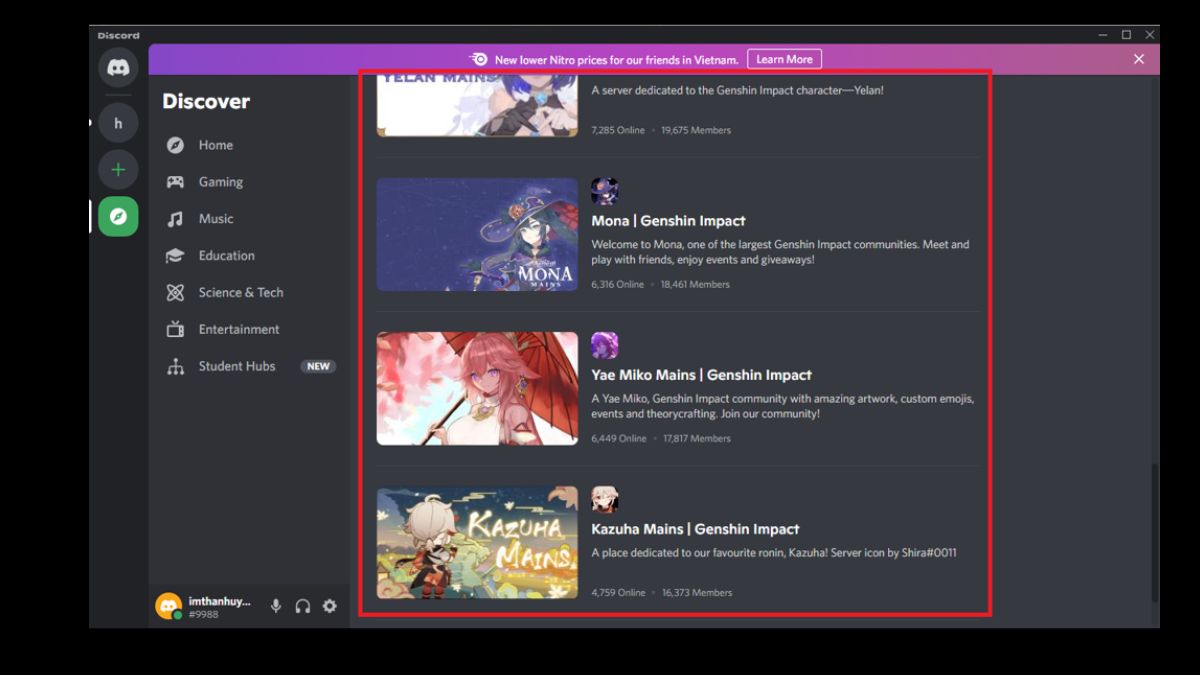Click Learn More about Nitro prices
The width and height of the screenshot is (1200, 675).
click(784, 58)
